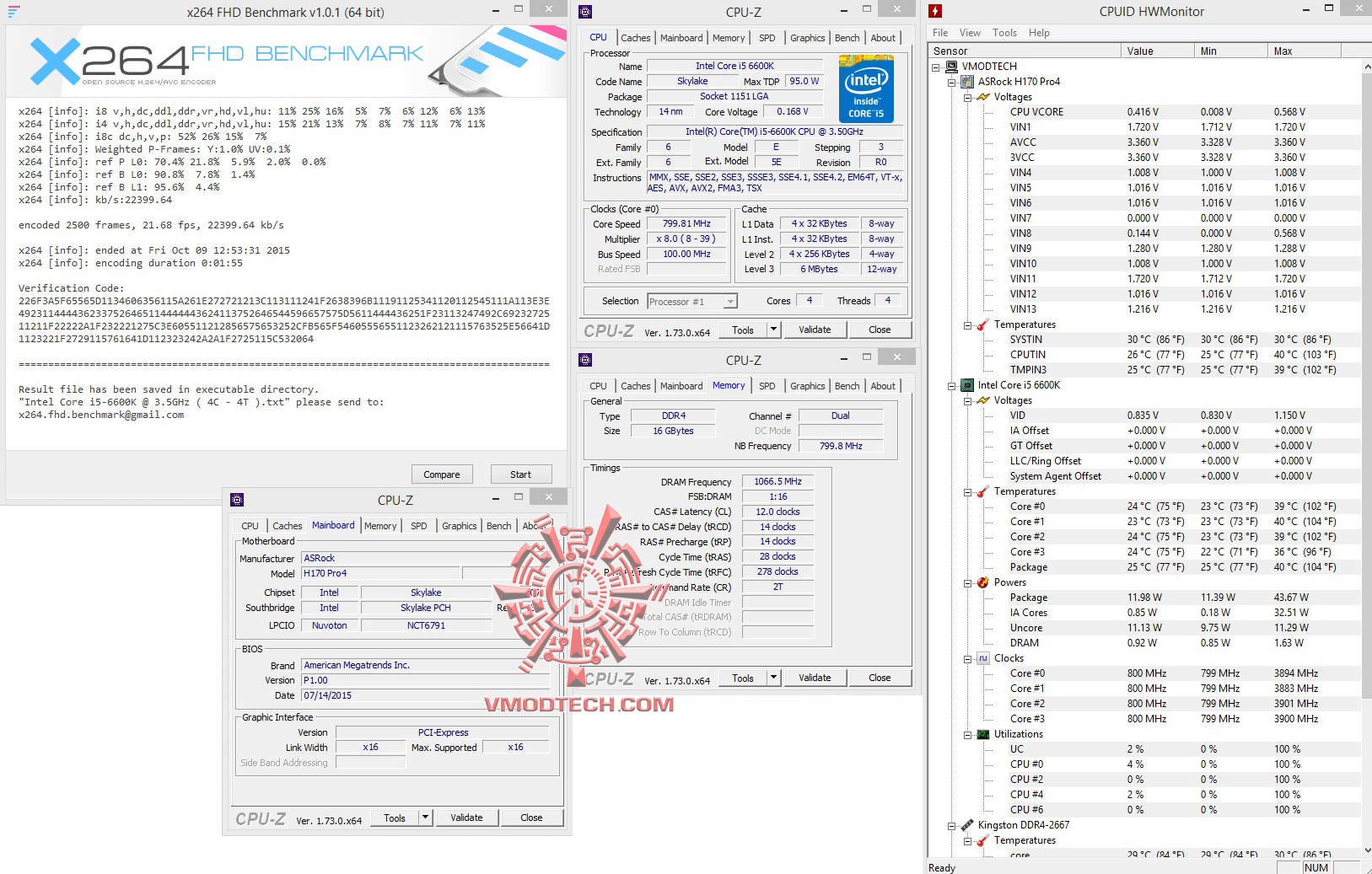Click the Temperatures icon under Intel Core i5 6600K
Viewport: 1372px width, 874px height.
tap(983, 491)
